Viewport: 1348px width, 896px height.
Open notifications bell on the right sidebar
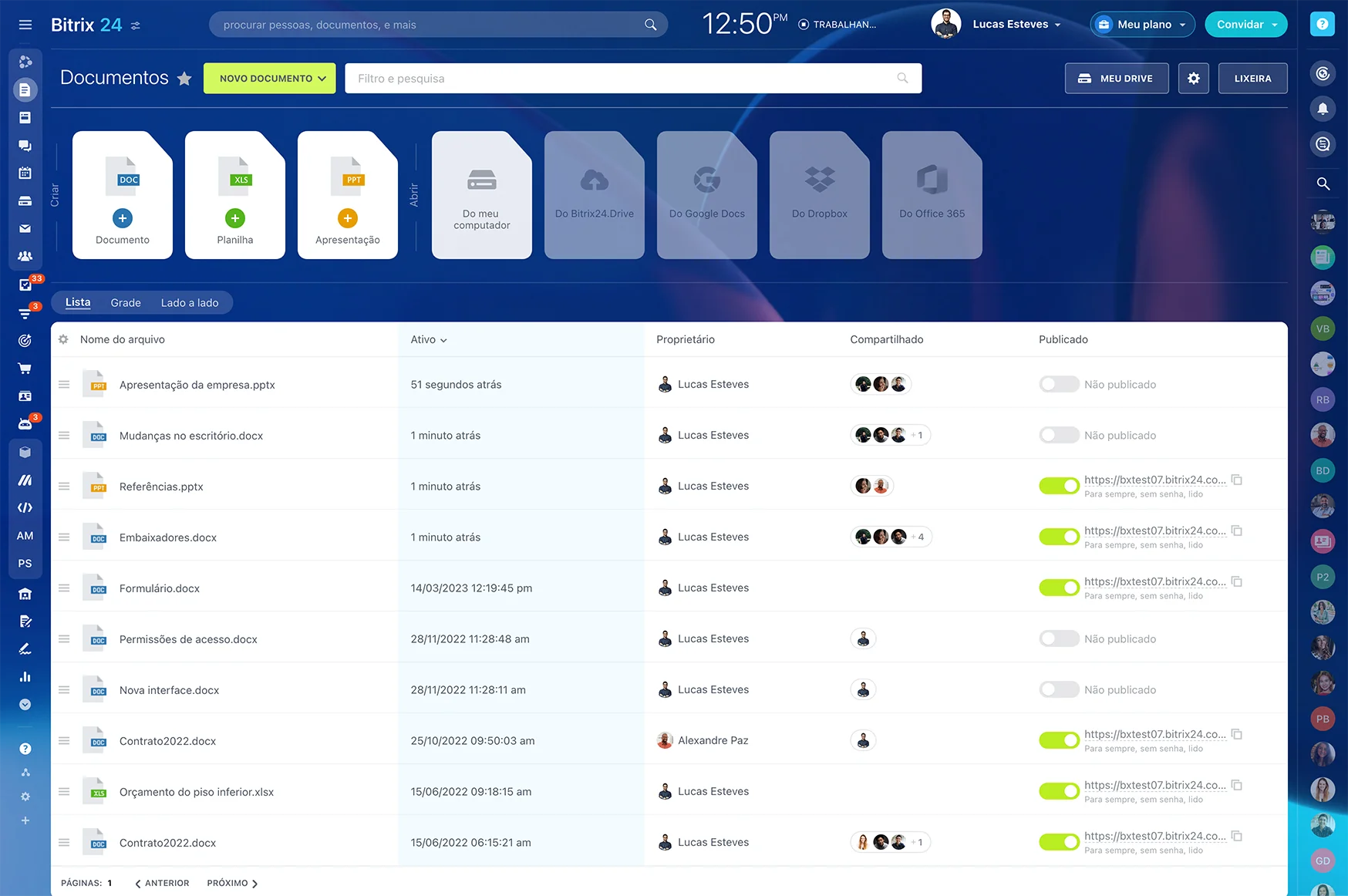point(1323,109)
